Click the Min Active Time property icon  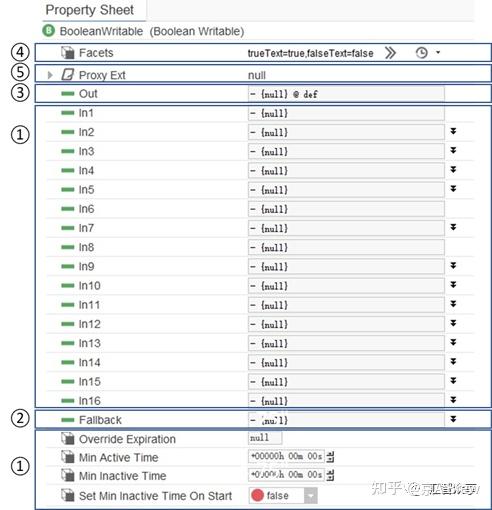[68, 457]
